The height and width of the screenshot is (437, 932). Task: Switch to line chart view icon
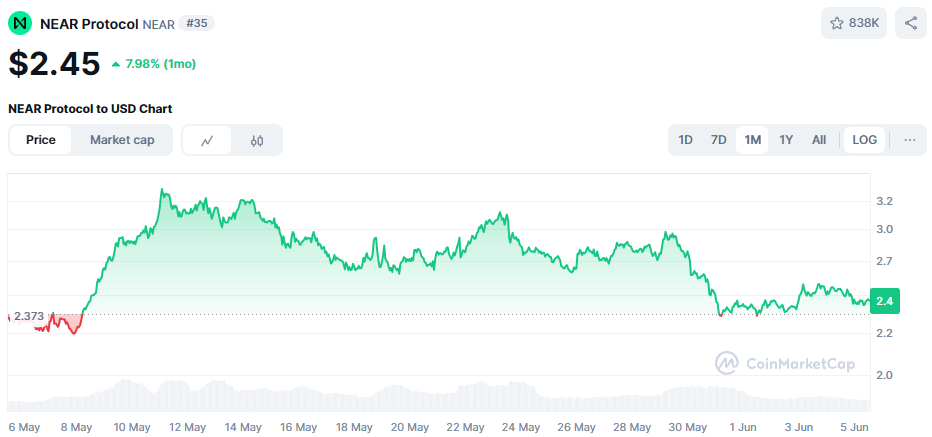click(207, 140)
